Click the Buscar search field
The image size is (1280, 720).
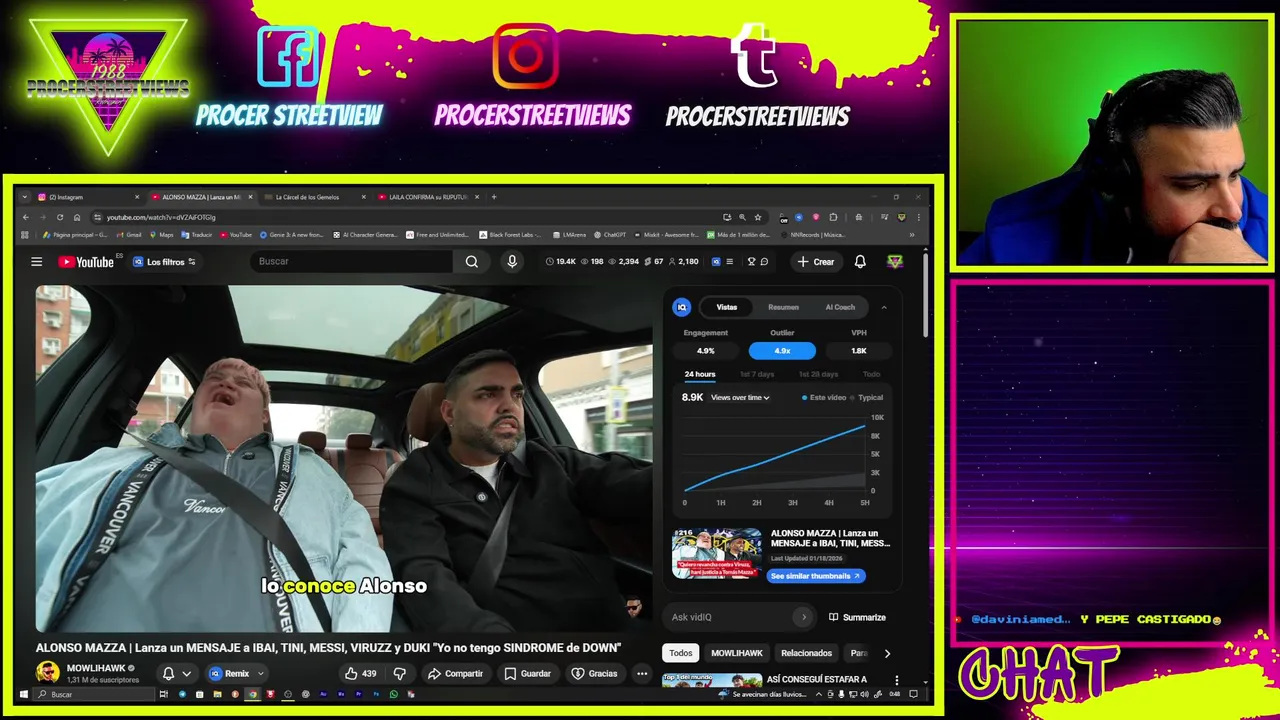coord(350,262)
